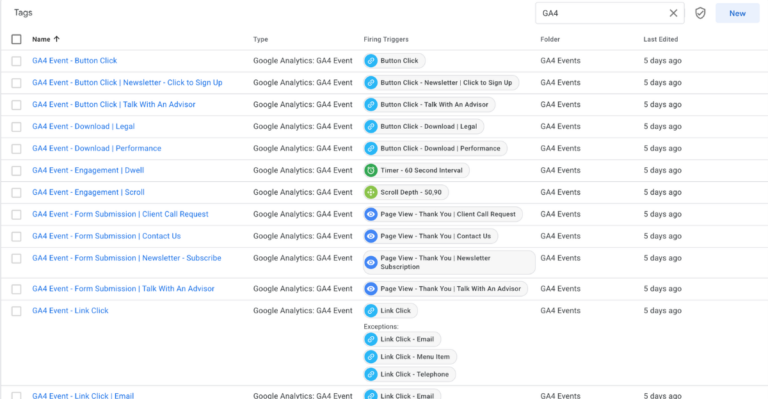The image size is (768, 399).
Task: Click icon of Link Click - Telephone exception
Action: [x=371, y=375]
